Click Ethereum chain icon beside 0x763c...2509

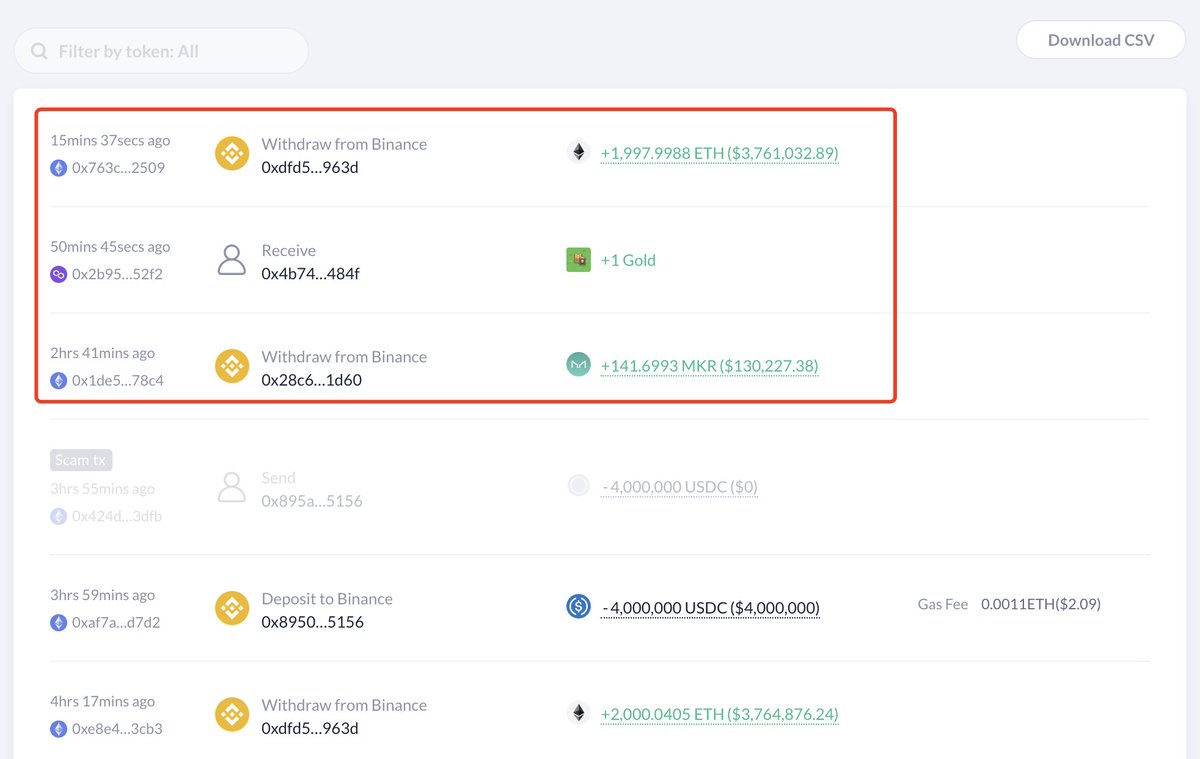click(59, 168)
